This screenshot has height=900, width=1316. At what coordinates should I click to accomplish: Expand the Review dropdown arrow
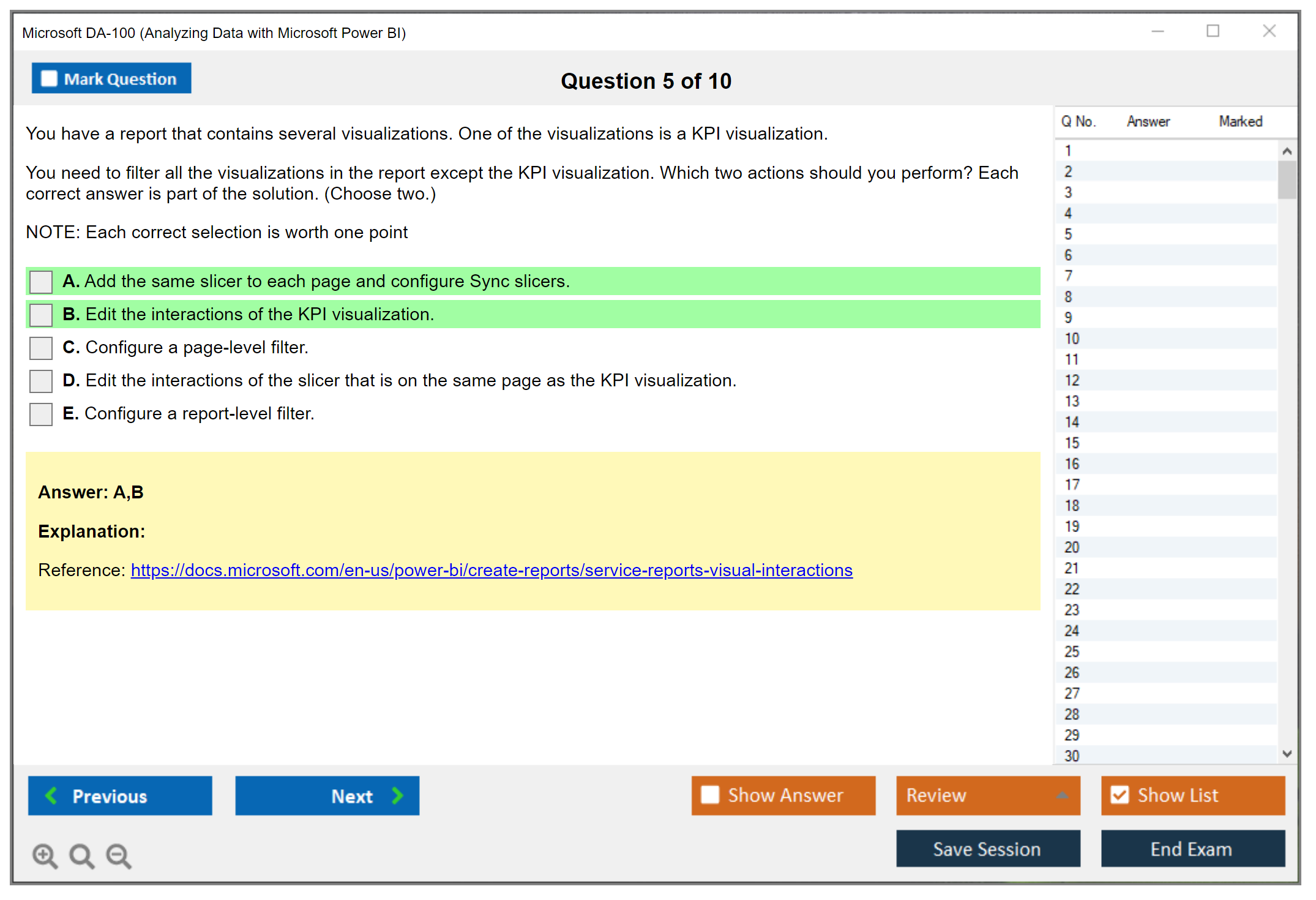(x=1062, y=795)
